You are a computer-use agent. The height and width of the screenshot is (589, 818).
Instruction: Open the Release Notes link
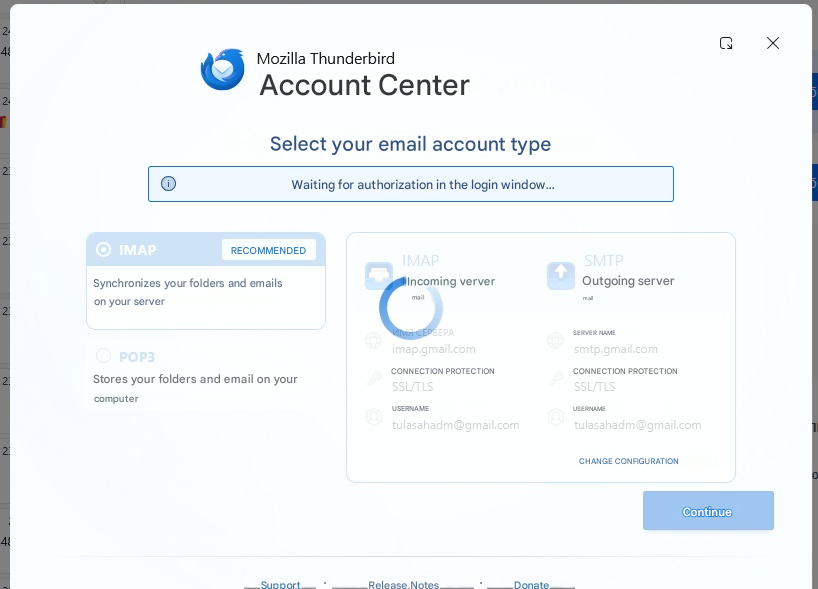pos(403,585)
